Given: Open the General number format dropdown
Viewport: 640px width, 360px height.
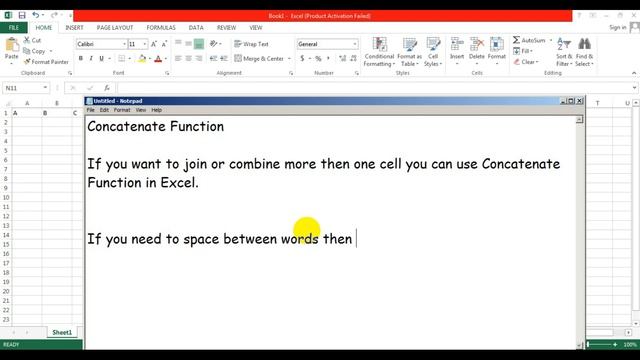Looking at the screenshot, I should (x=355, y=44).
